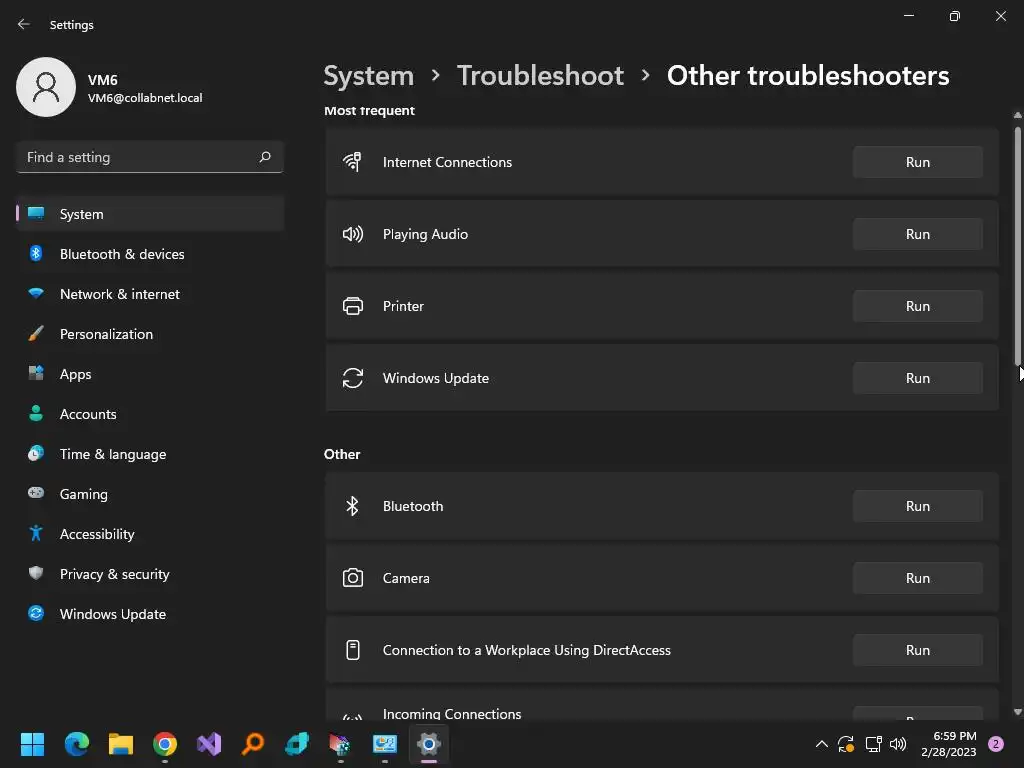
Task: Go to Personalization settings
Action: click(x=150, y=334)
